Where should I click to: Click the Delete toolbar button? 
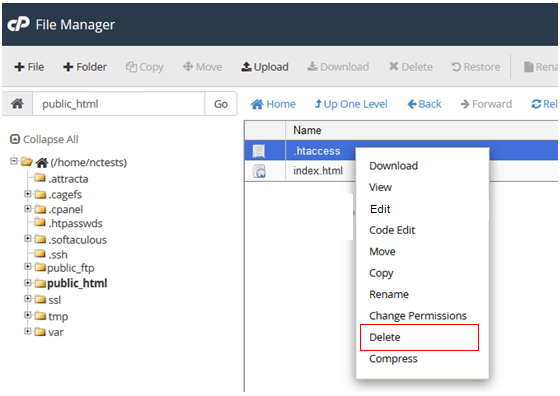pyautogui.click(x=411, y=67)
